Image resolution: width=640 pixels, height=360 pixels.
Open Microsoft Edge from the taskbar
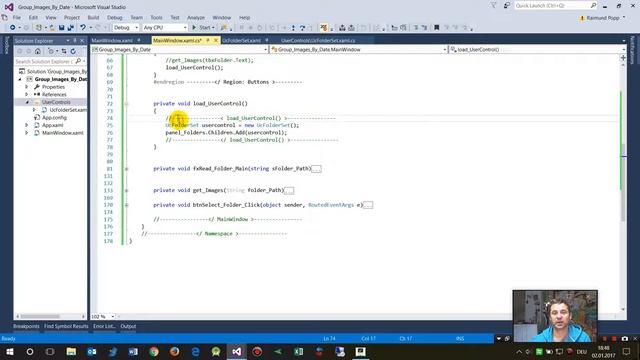tap(196, 351)
